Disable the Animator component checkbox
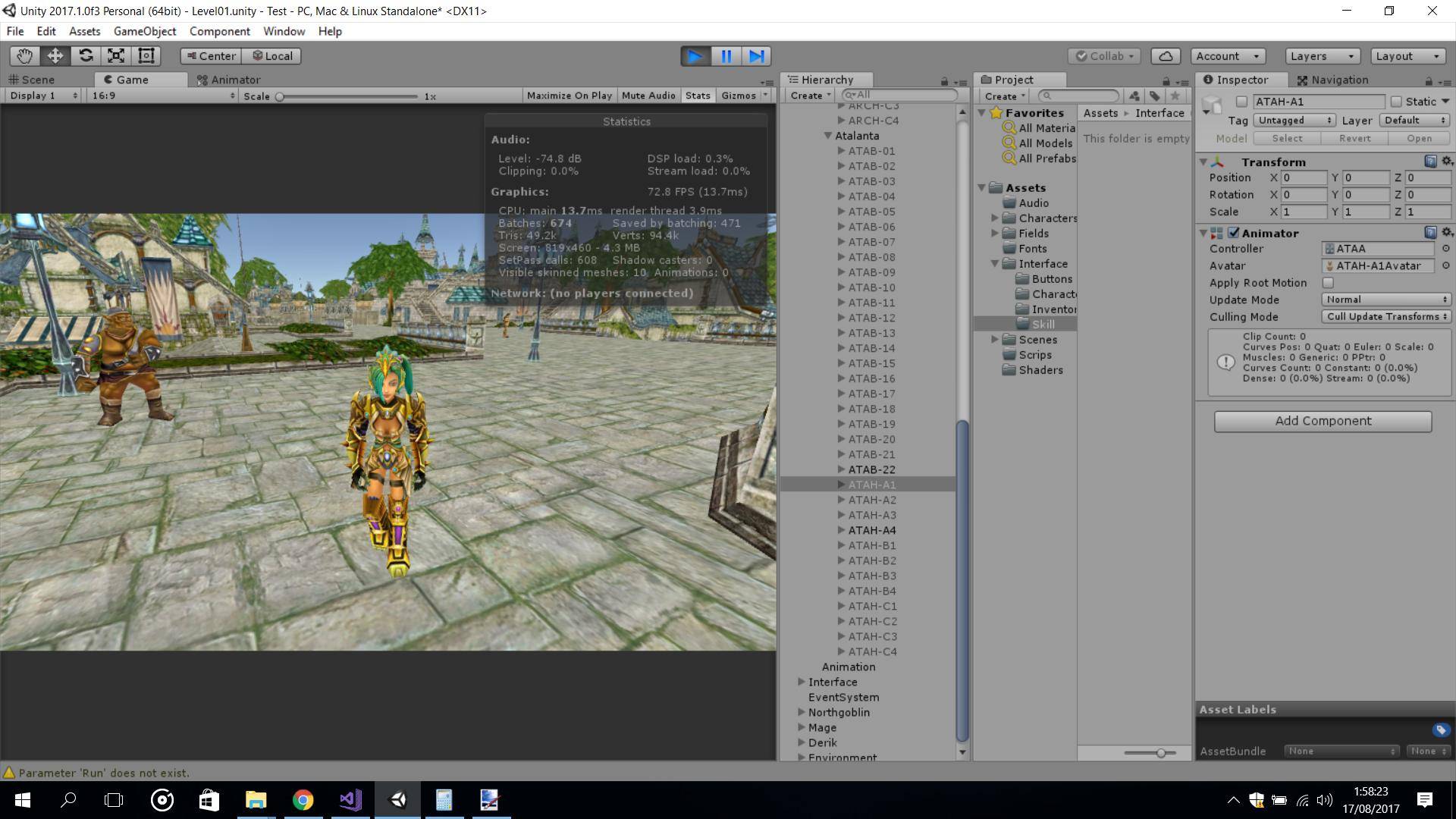This screenshot has width=1456, height=819. [x=1234, y=233]
